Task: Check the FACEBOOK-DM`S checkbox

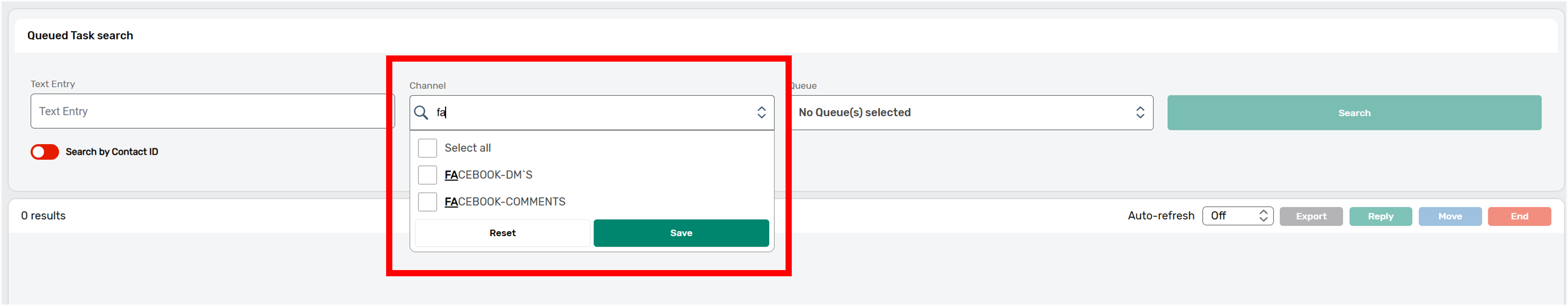Action: (x=427, y=175)
